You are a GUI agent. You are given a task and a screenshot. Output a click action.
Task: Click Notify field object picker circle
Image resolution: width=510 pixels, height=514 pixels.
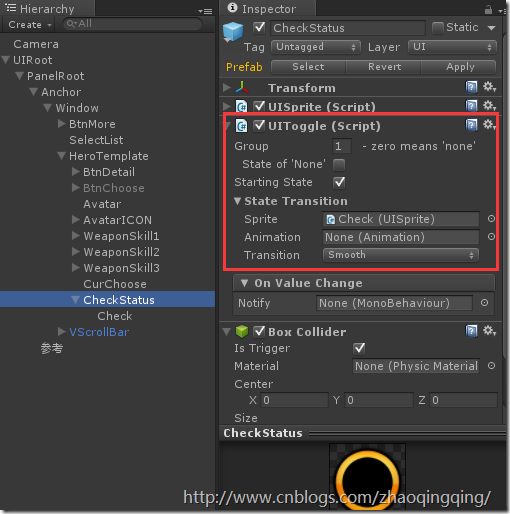click(x=484, y=303)
